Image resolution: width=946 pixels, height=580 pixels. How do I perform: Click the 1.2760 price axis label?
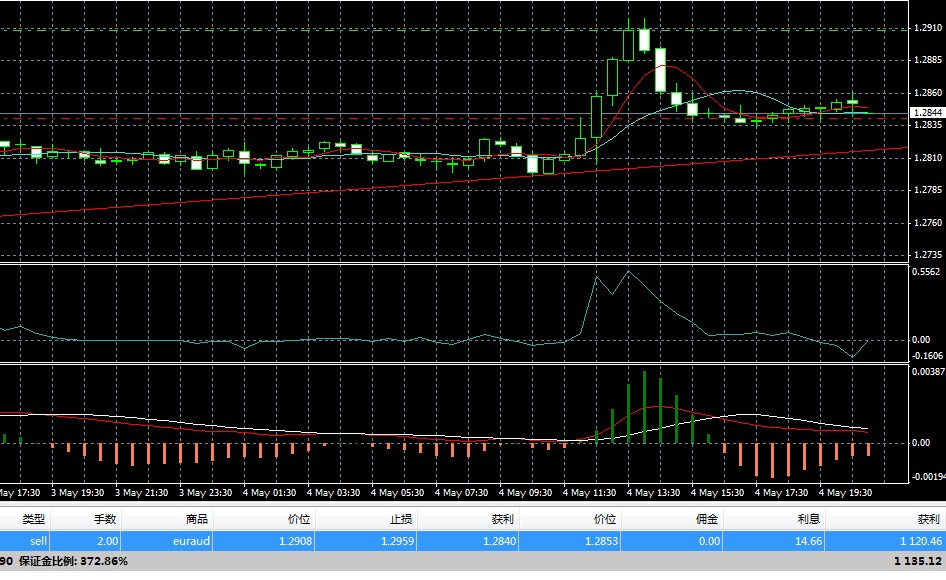(928, 223)
